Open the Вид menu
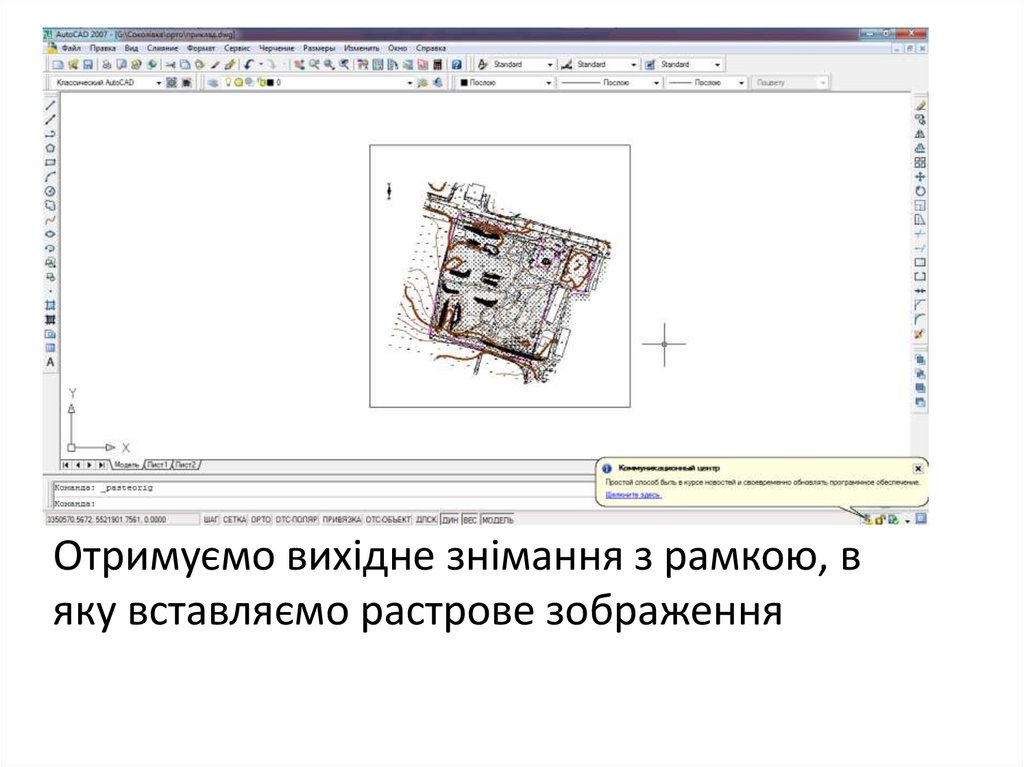Viewport: 1024px width, 767px height. click(x=131, y=48)
